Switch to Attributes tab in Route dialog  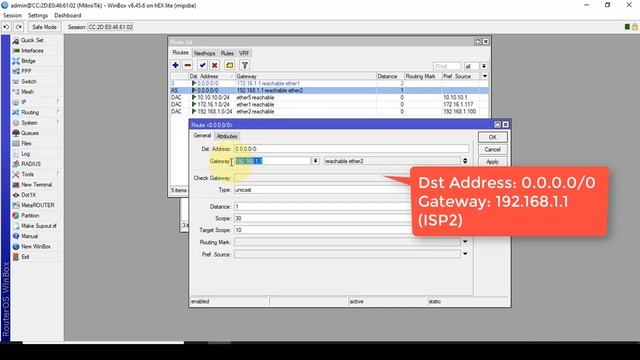coord(227,136)
